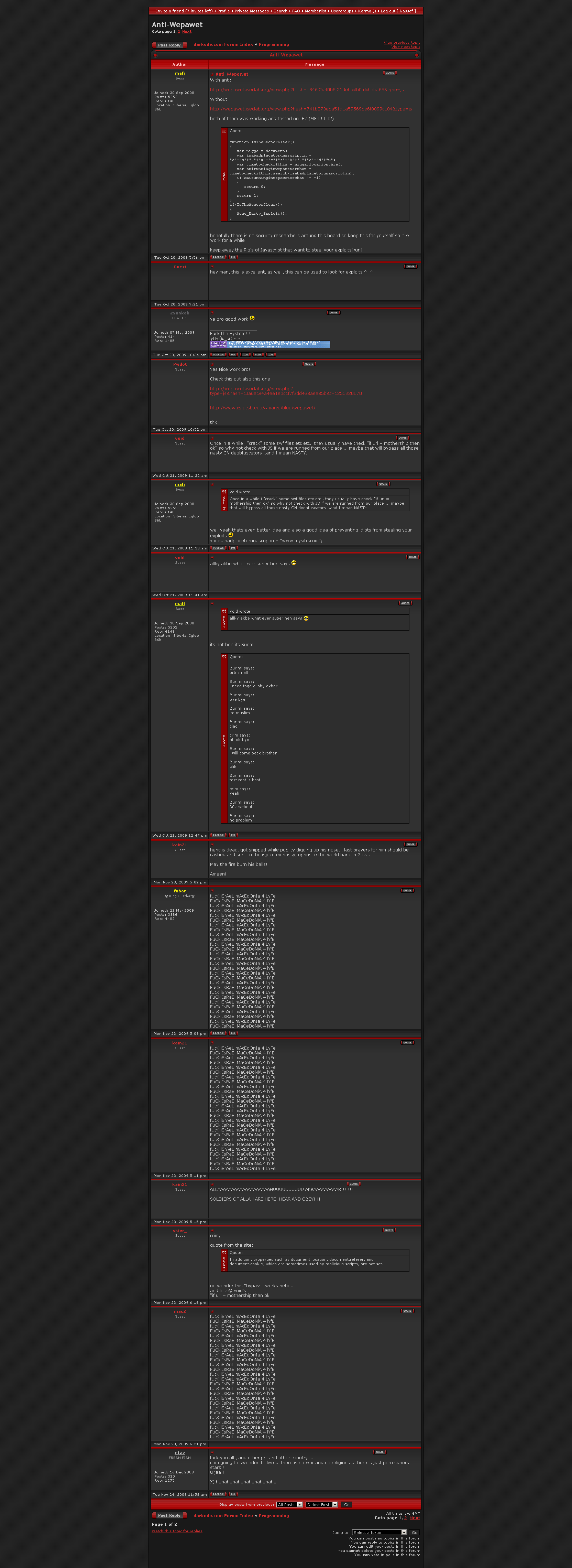Click Zyankali's MSN messenger icon
This screenshot has height=1568, width=572.
click(x=257, y=354)
